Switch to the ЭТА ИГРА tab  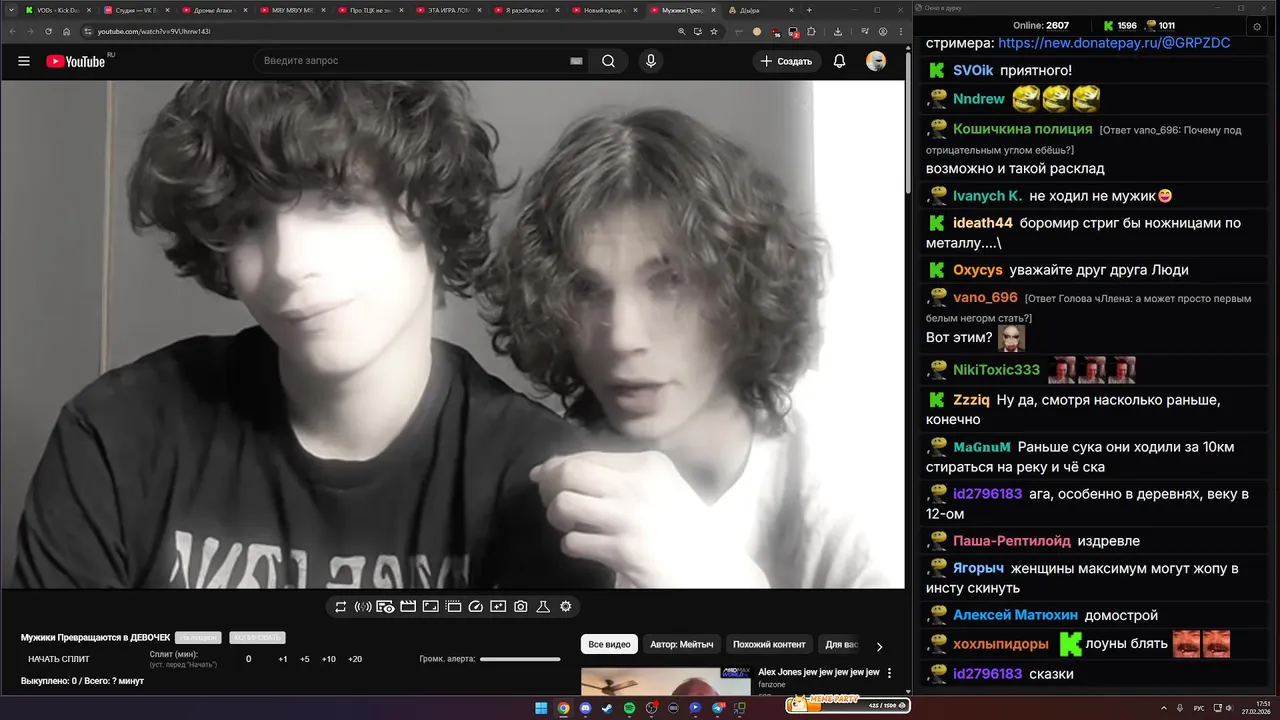click(x=448, y=10)
